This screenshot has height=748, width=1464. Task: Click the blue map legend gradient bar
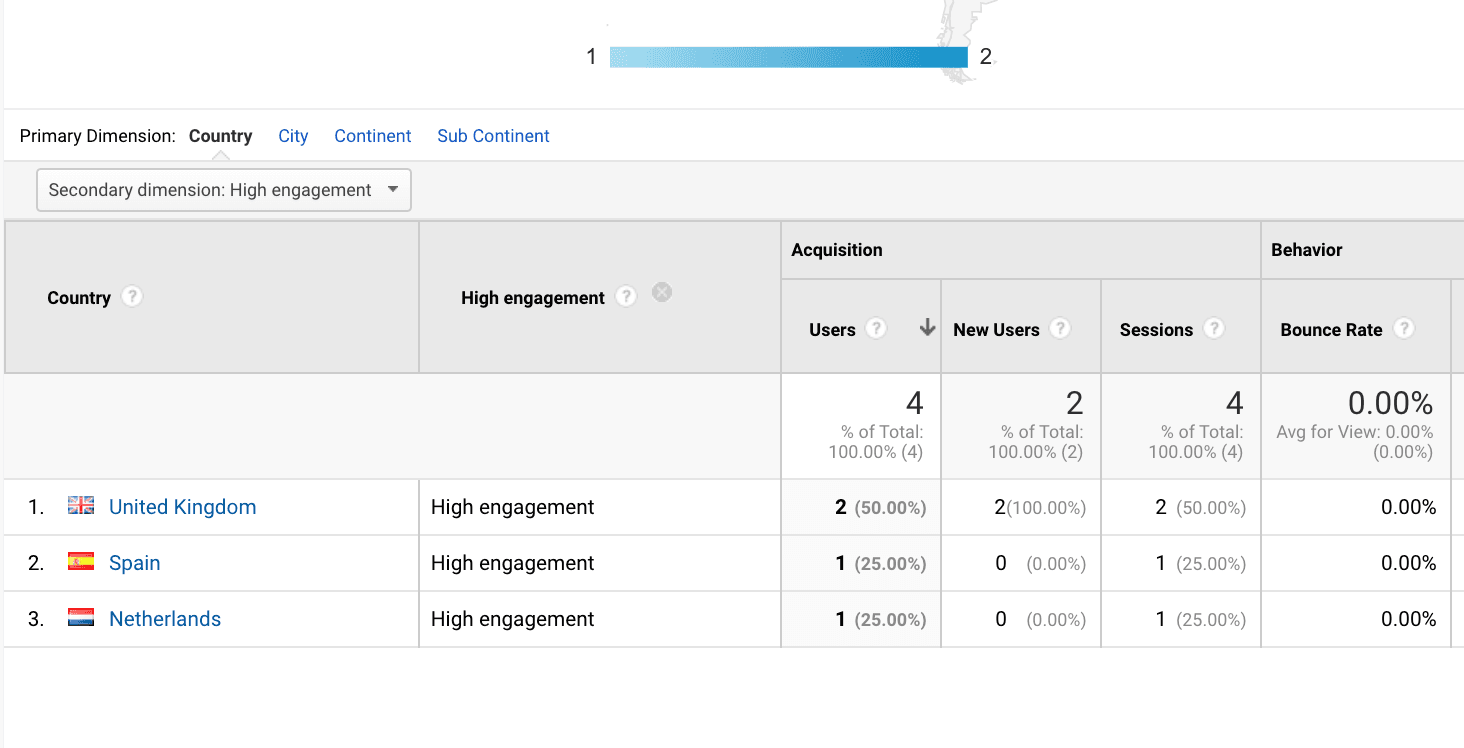point(789,57)
